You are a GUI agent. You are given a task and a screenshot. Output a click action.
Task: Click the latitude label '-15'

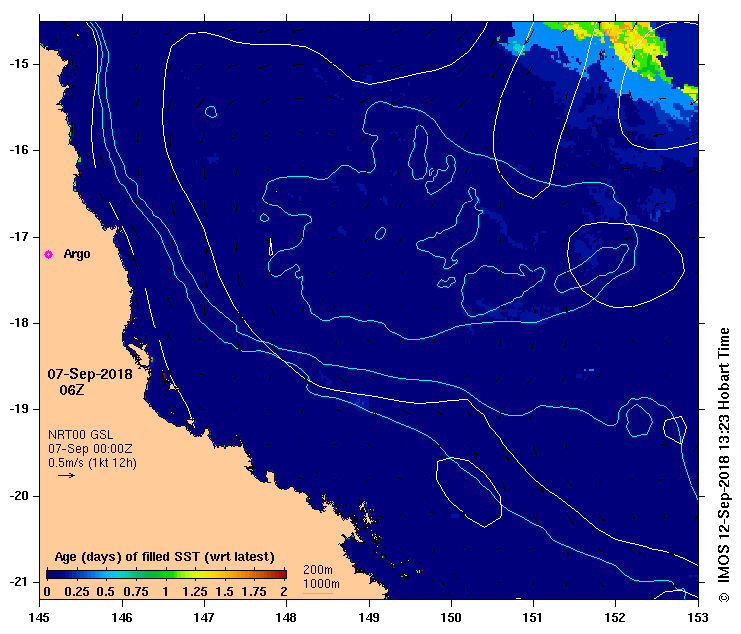pos(18,64)
